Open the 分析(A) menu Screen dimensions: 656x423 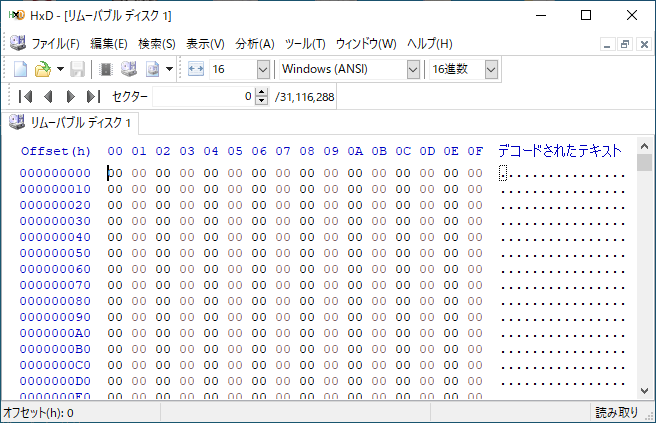tap(255, 44)
